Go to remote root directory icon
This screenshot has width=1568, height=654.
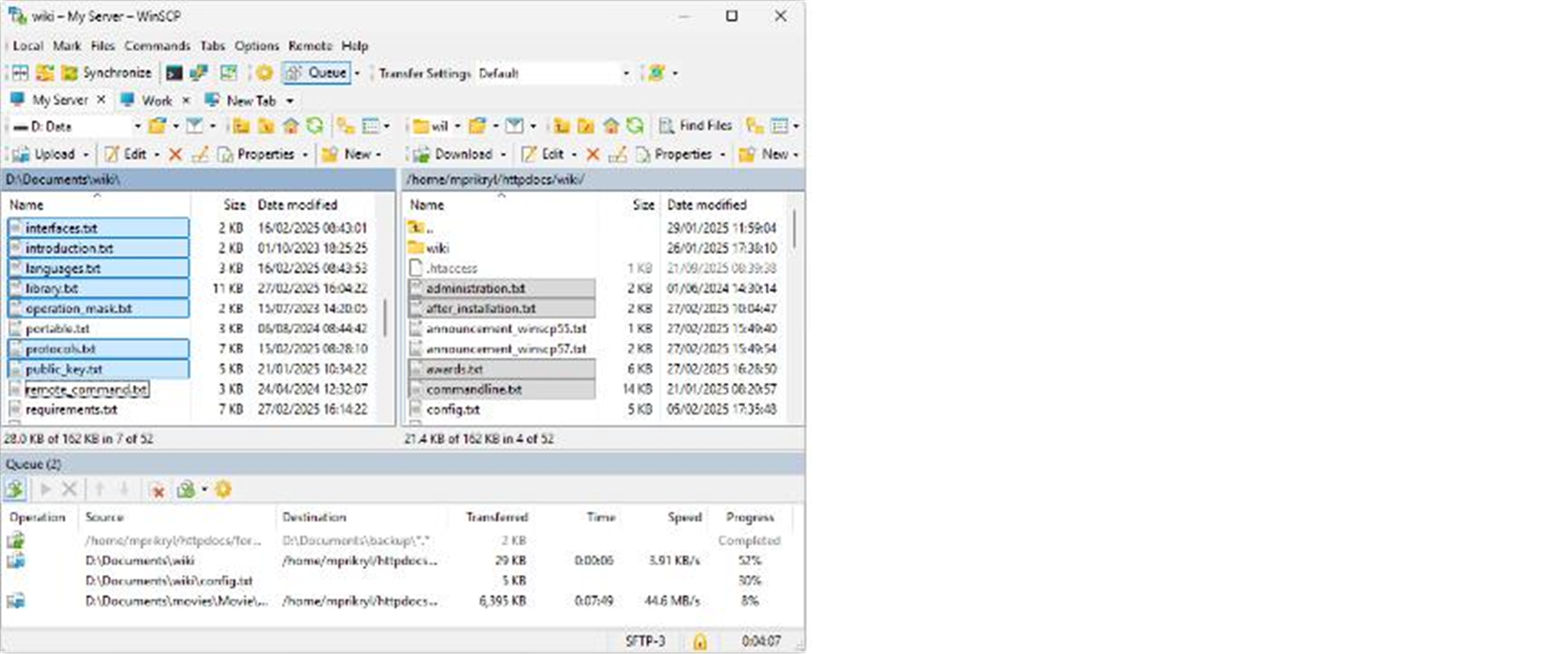pyautogui.click(x=586, y=126)
